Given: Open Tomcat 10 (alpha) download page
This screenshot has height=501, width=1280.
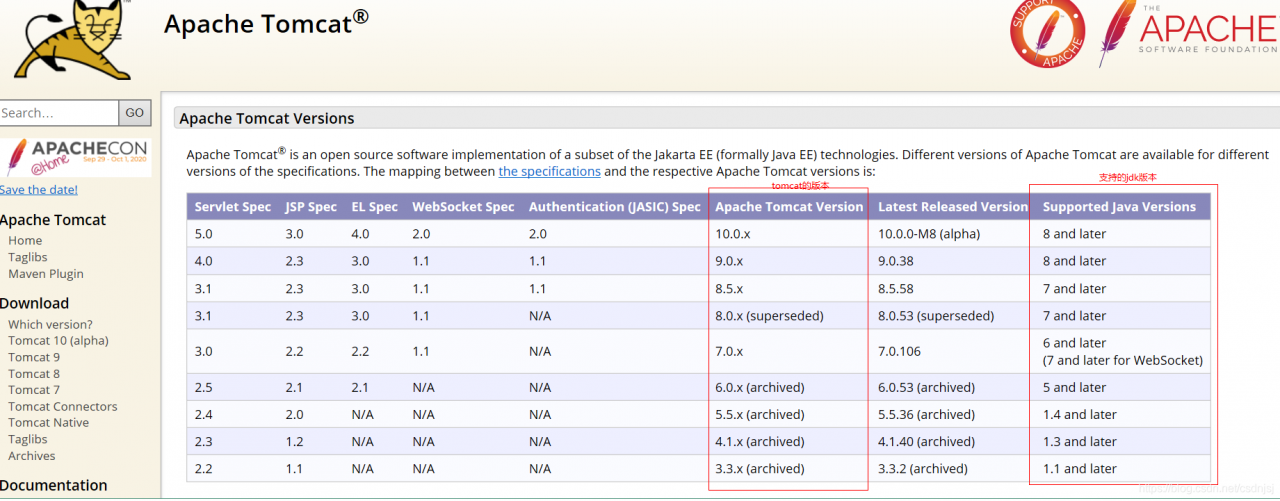Looking at the screenshot, I should 58,341.
